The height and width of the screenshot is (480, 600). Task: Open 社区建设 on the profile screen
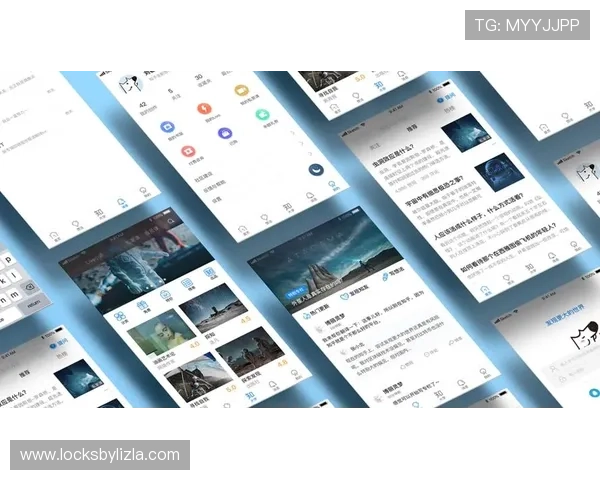click(x=204, y=176)
